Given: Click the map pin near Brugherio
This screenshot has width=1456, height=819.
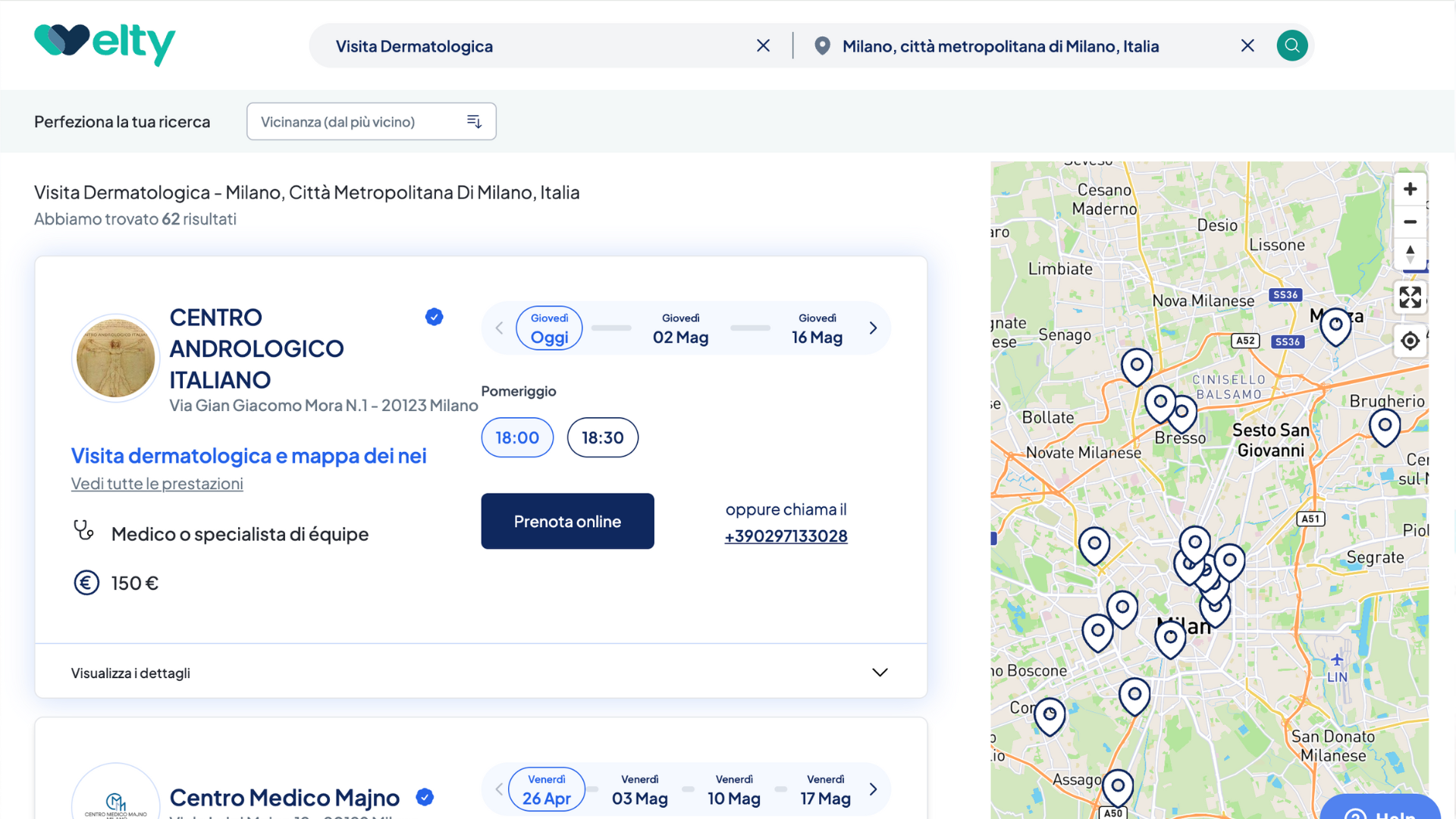Looking at the screenshot, I should 1385,427.
